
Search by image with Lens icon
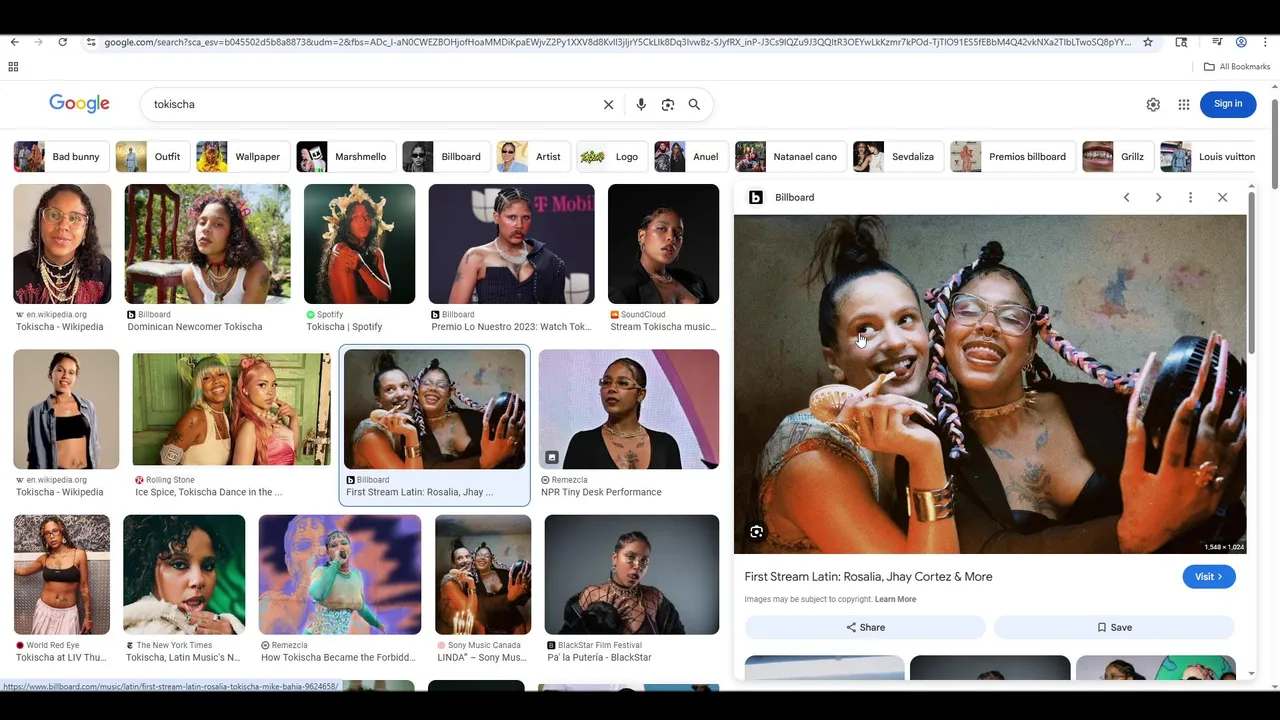click(668, 104)
